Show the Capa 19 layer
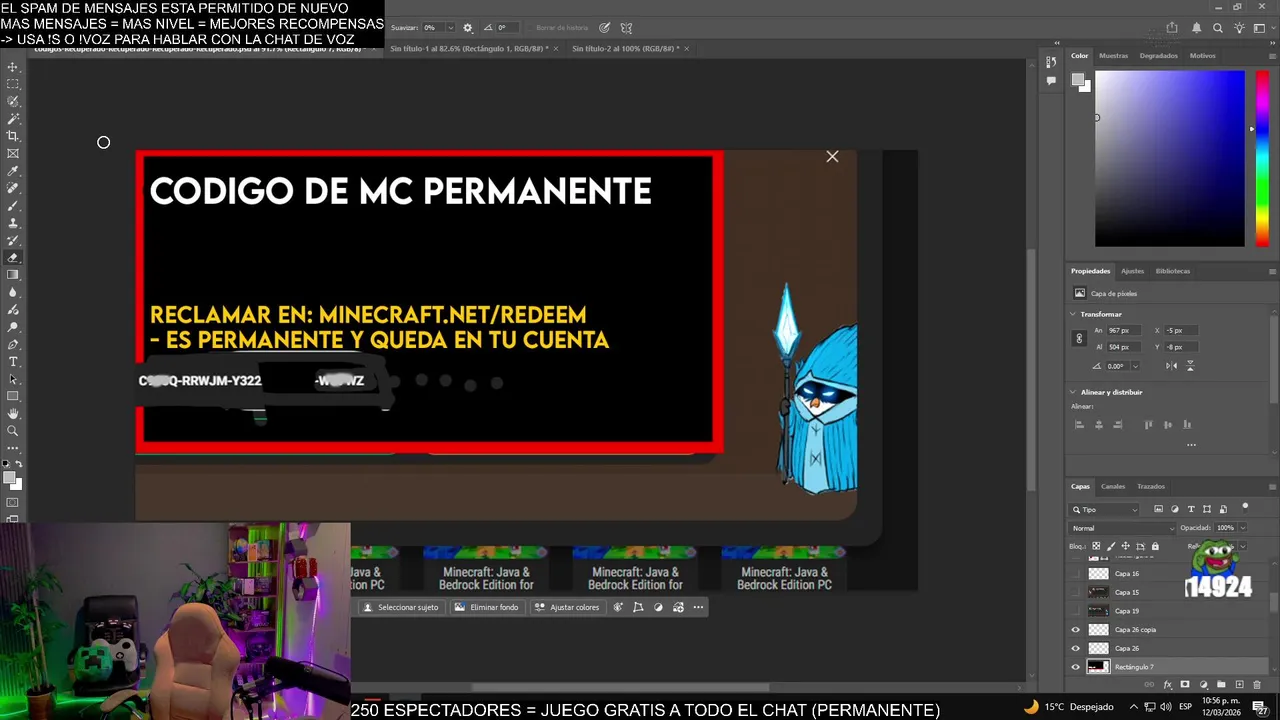Viewport: 1280px width, 720px height. click(1076, 611)
